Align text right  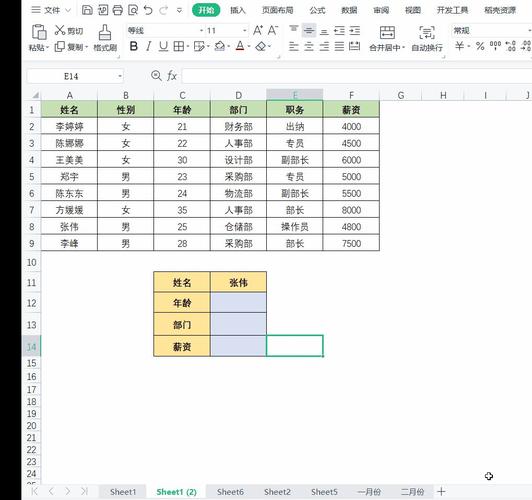[x=324, y=46]
